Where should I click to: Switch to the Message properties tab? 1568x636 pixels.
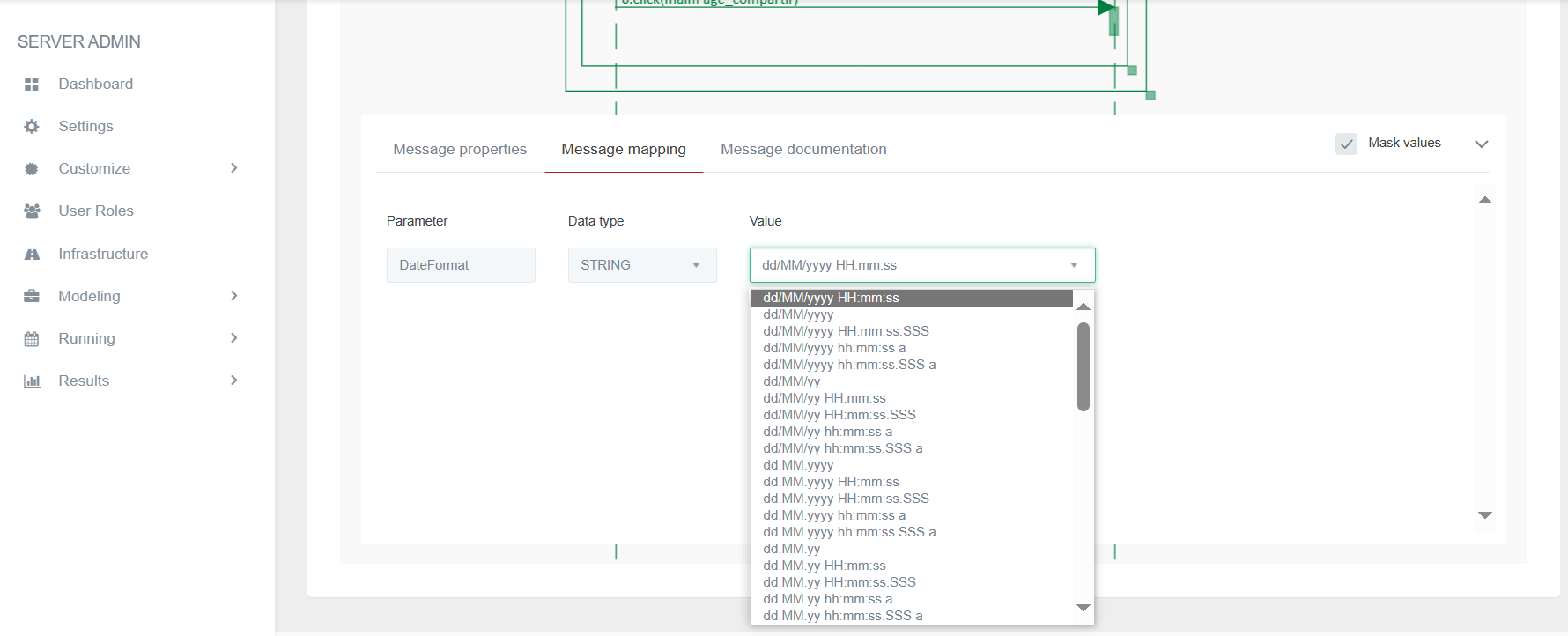click(460, 150)
